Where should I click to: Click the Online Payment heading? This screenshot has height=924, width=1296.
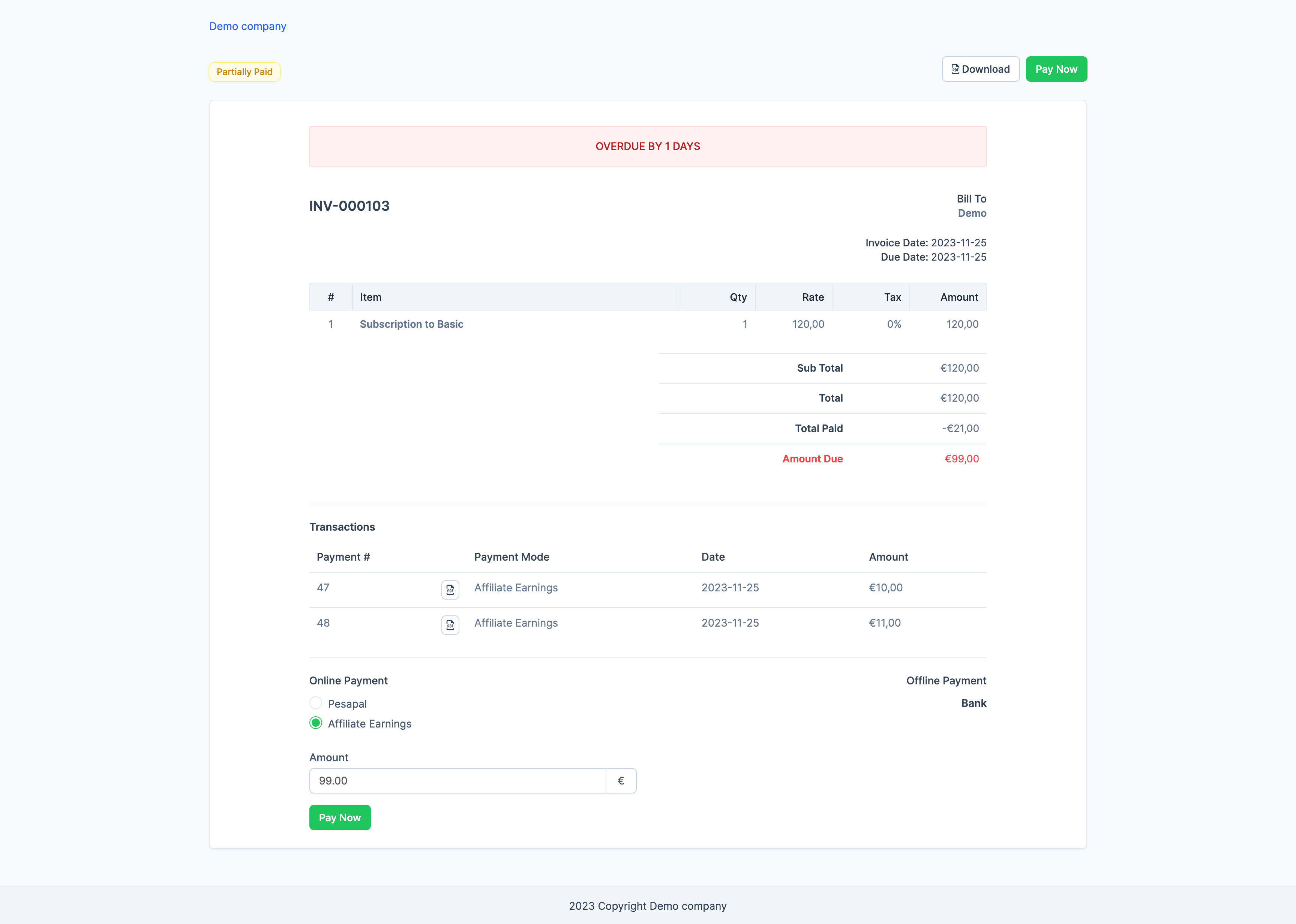348,681
